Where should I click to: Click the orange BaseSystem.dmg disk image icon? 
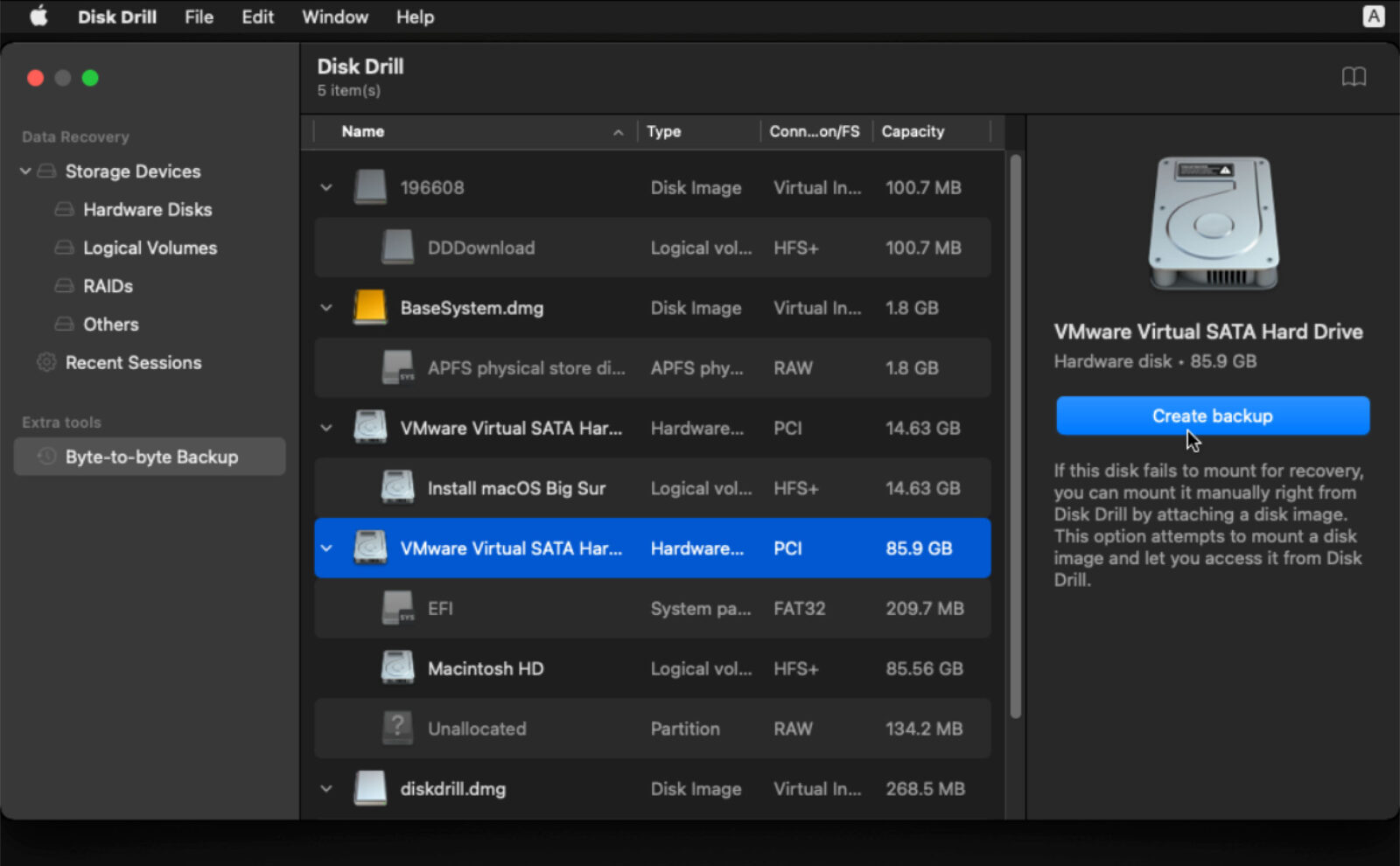coord(369,307)
